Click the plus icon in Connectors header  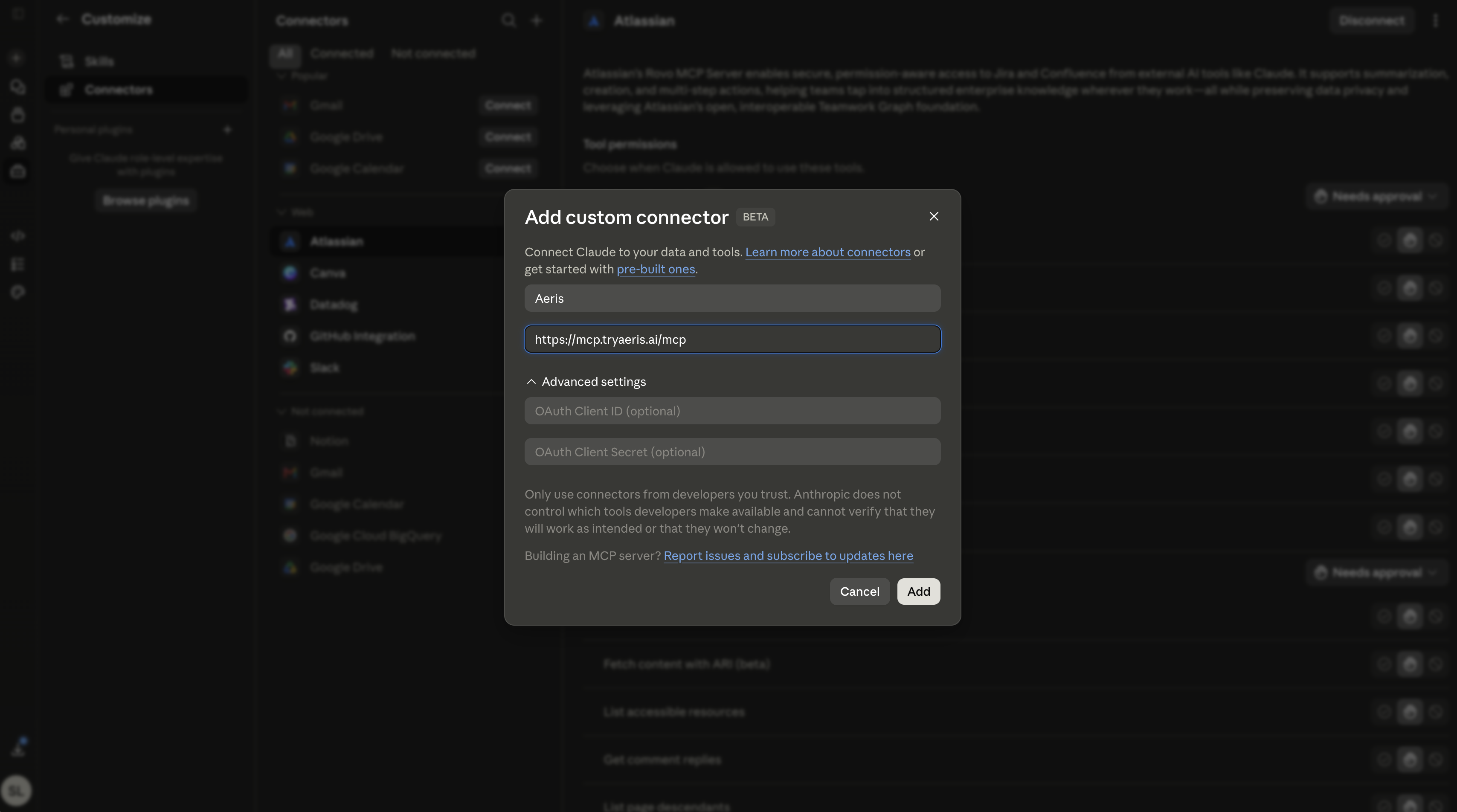[x=536, y=21]
